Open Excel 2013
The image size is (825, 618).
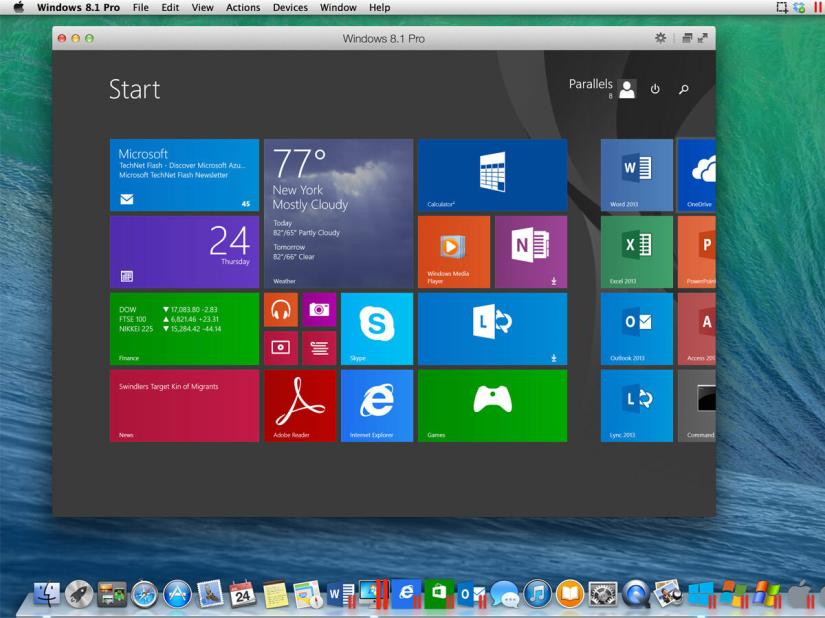(636, 251)
